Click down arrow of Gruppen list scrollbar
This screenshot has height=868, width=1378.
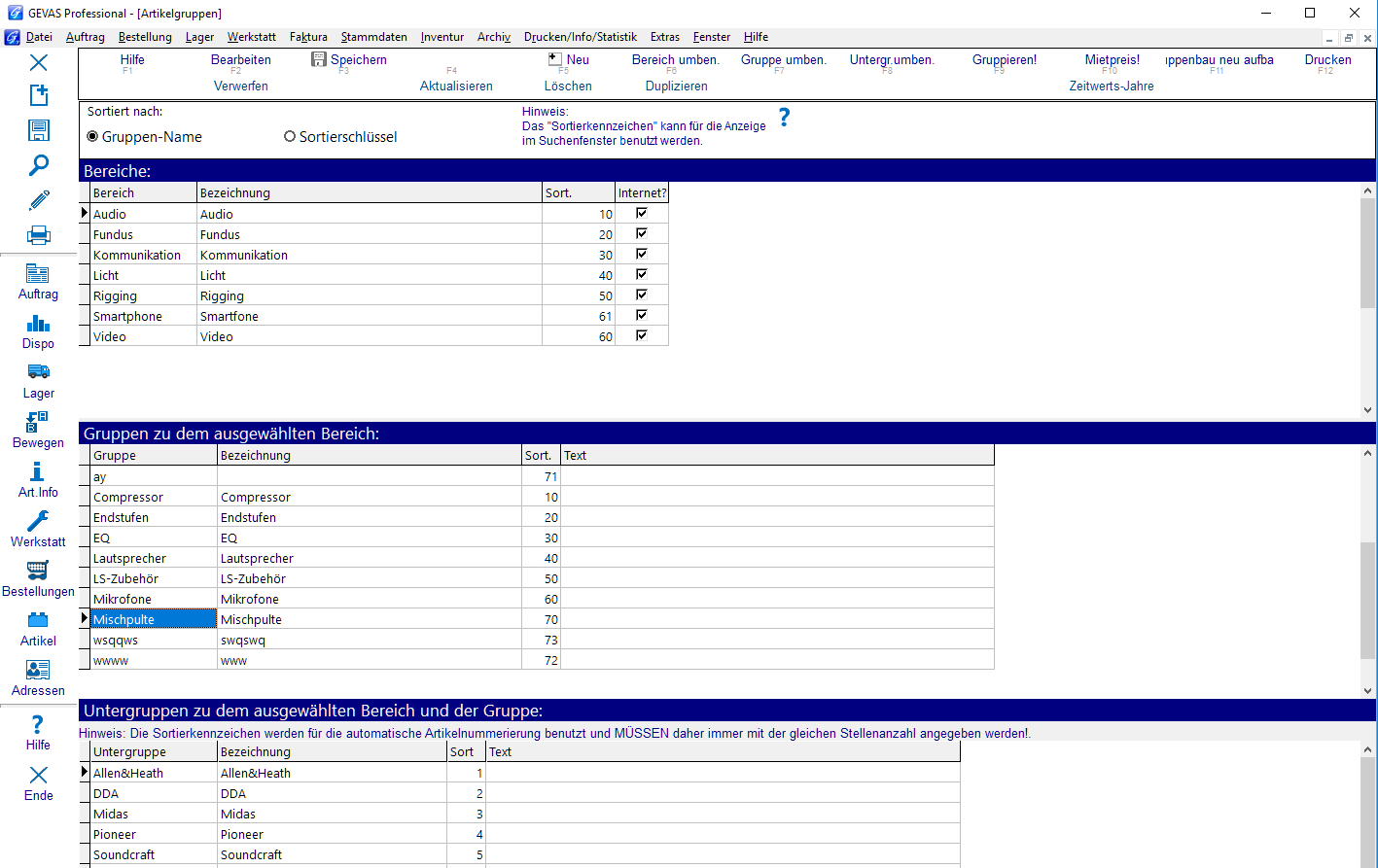1367,691
